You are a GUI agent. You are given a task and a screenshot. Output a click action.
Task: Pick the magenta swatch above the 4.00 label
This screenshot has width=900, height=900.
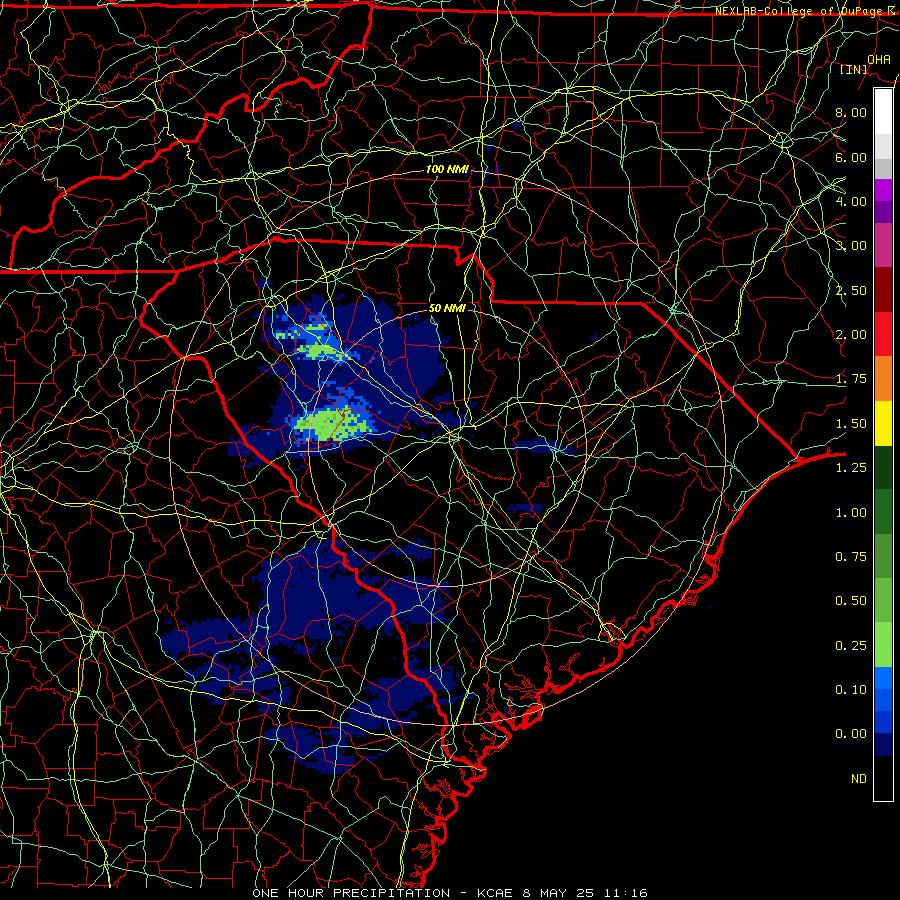pyautogui.click(x=883, y=190)
